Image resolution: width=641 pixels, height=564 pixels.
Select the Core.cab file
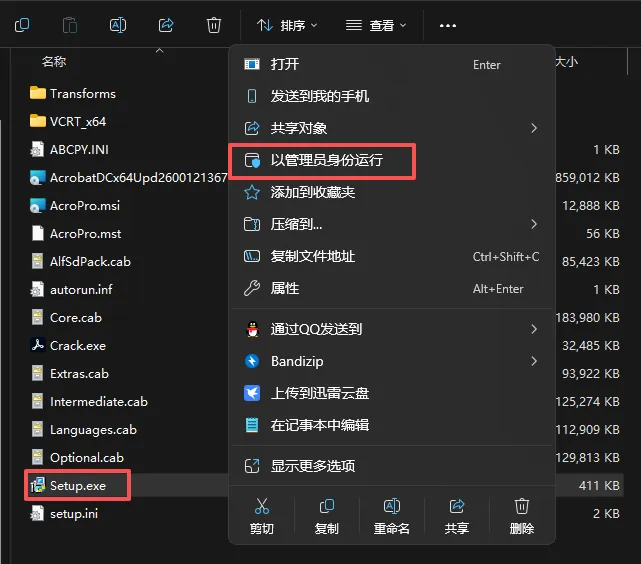[66, 318]
